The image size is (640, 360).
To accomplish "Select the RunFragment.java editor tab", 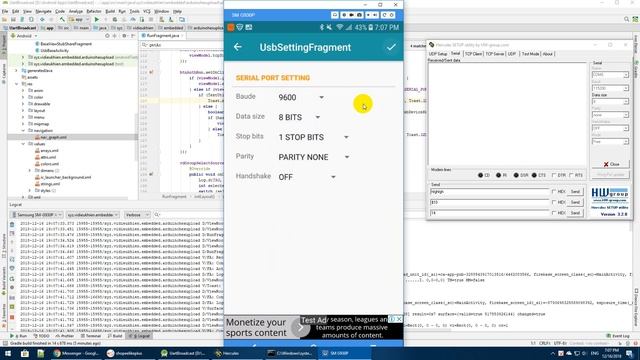I will tap(162, 36).
